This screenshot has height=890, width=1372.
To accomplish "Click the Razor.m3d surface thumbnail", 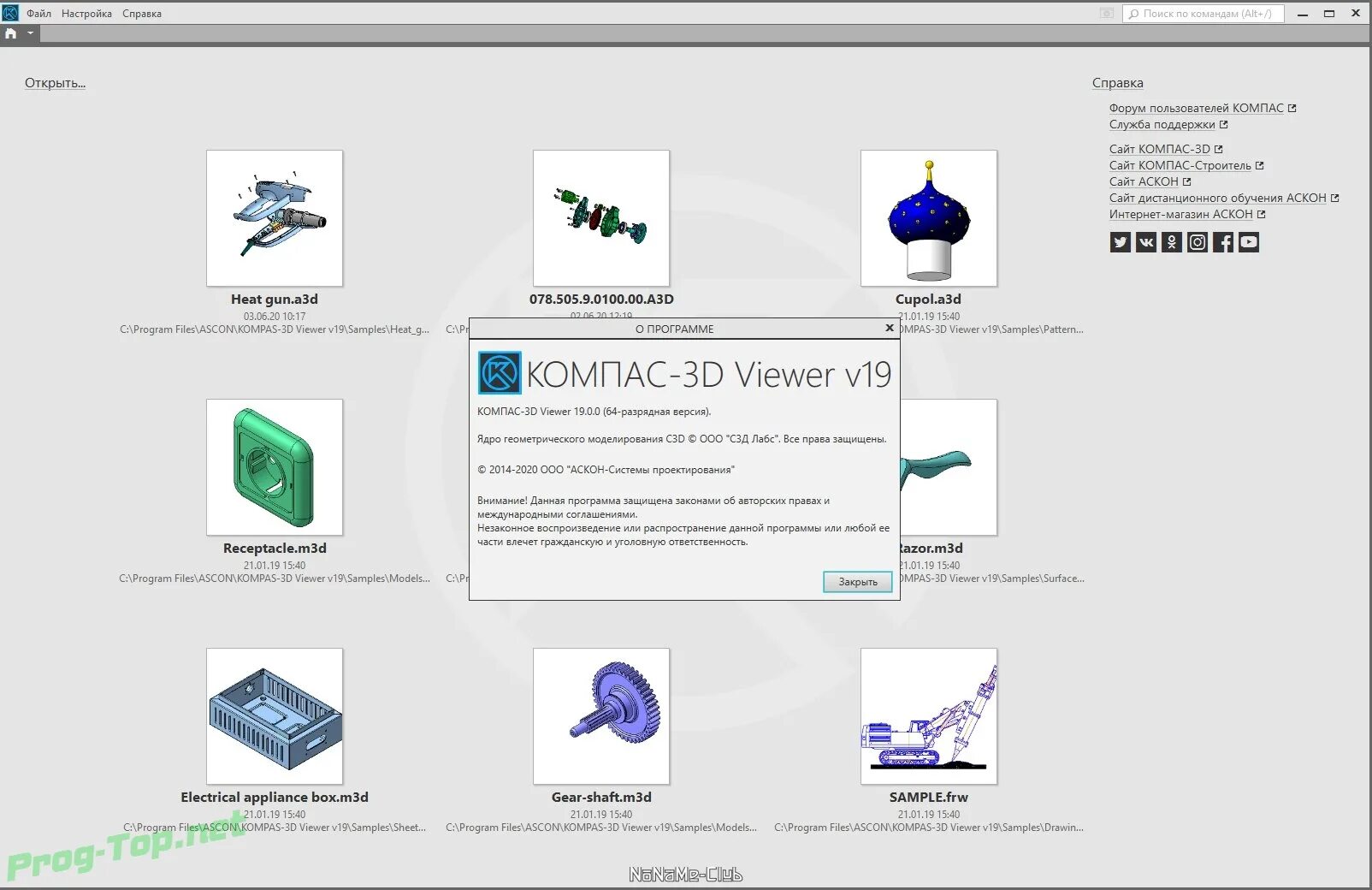I will click(x=949, y=467).
